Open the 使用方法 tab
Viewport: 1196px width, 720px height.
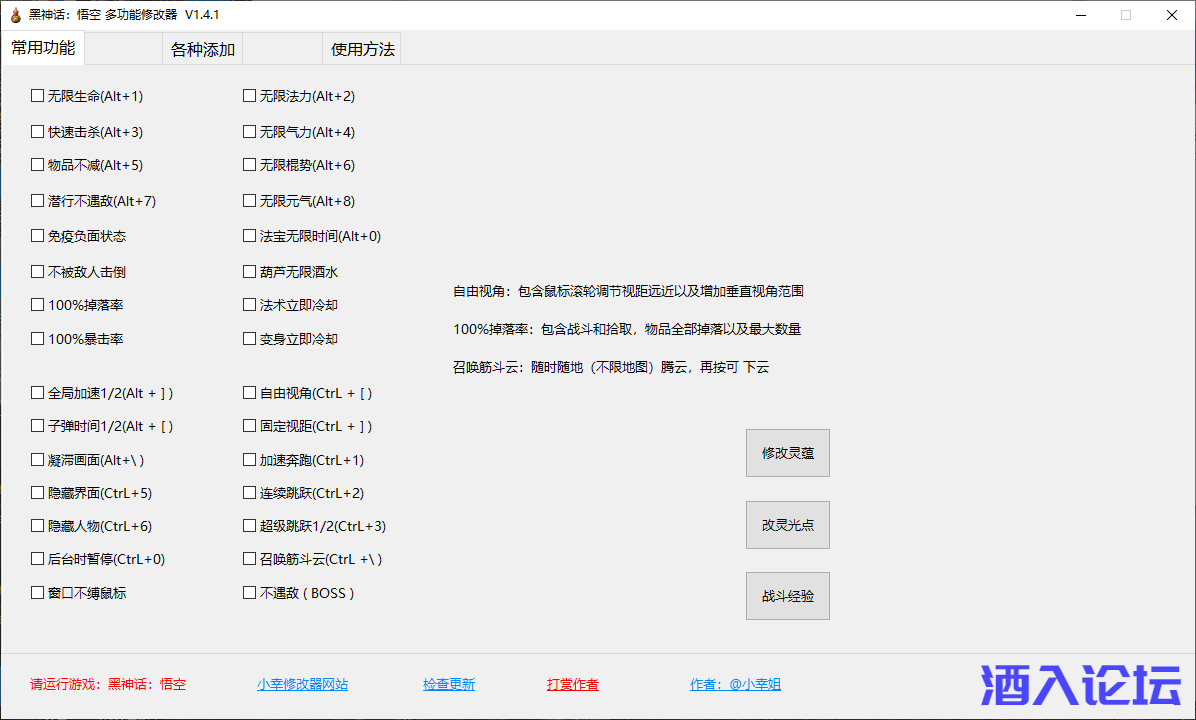coord(362,50)
